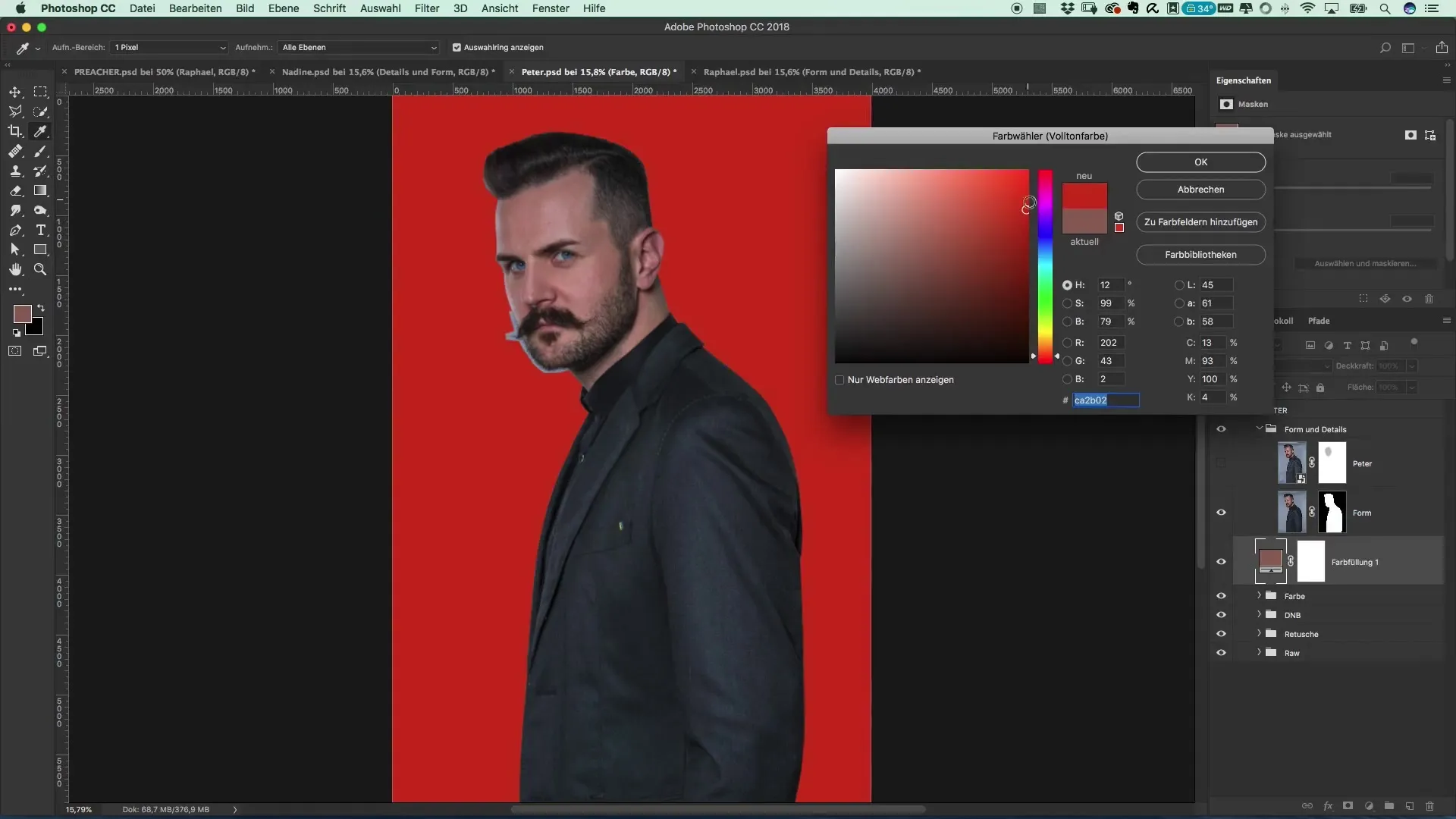Select the Gradient tool
Viewport: 1456px width, 819px height.
[40, 191]
